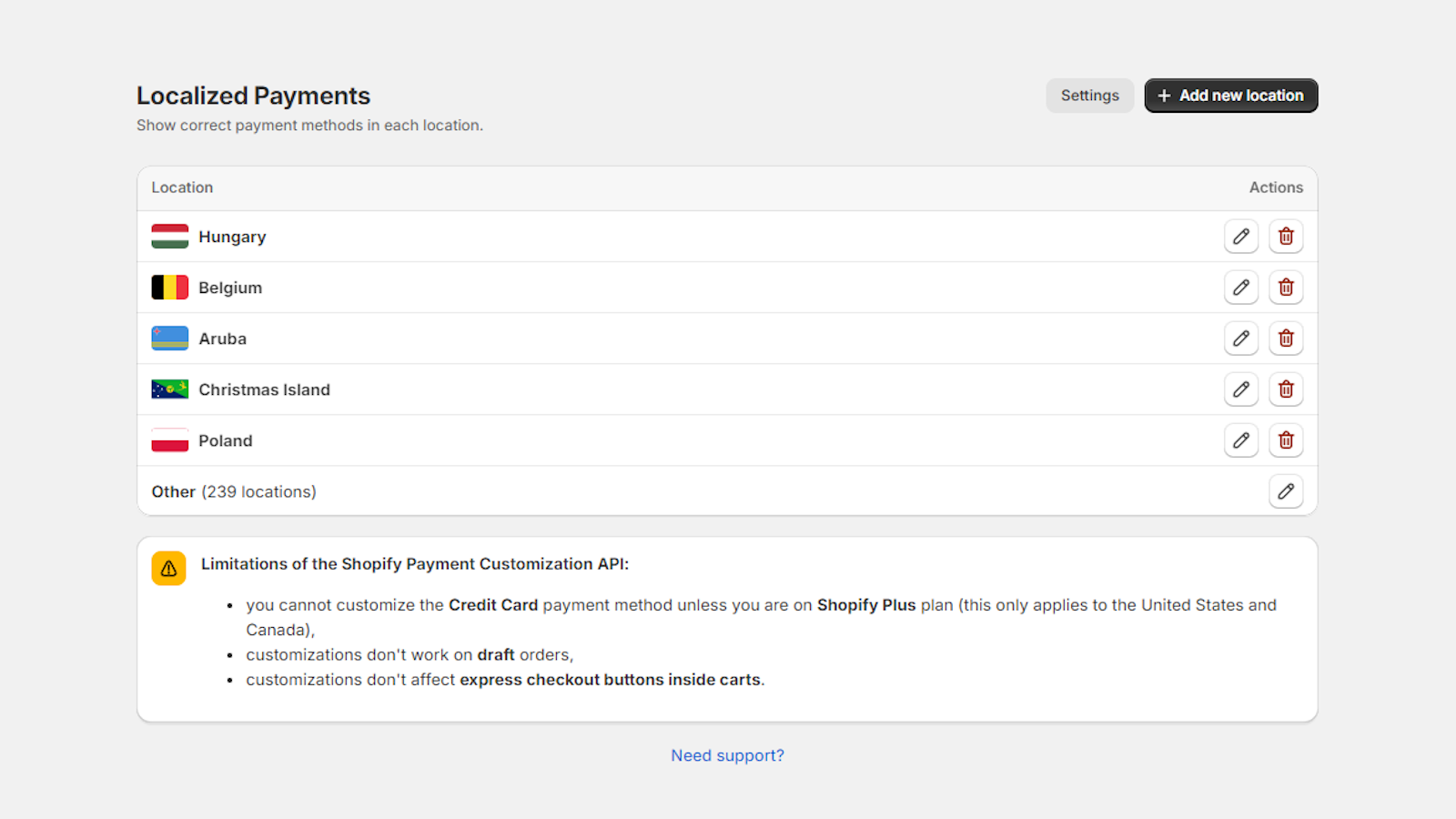Remove Christmas Island using the trash icon
The width and height of the screenshot is (1456, 819).
(x=1286, y=389)
